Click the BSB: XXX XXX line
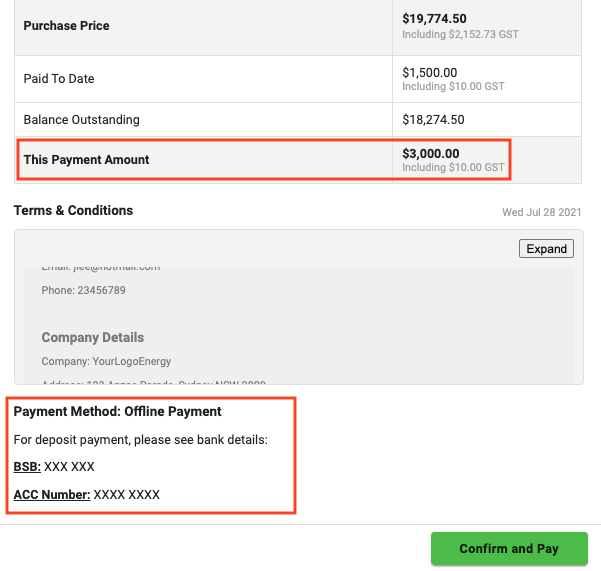The width and height of the screenshot is (601, 571). click(54, 467)
